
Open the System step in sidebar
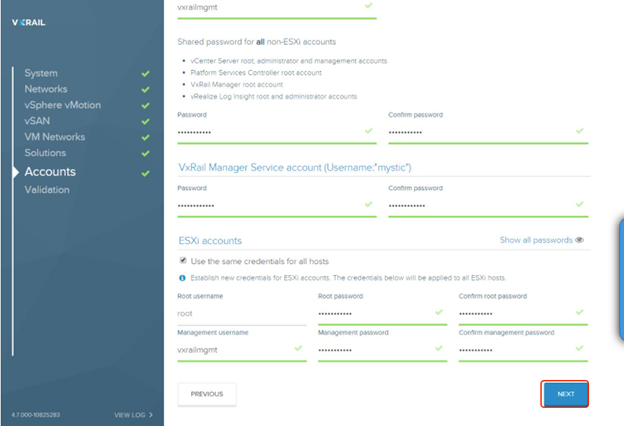click(41, 73)
